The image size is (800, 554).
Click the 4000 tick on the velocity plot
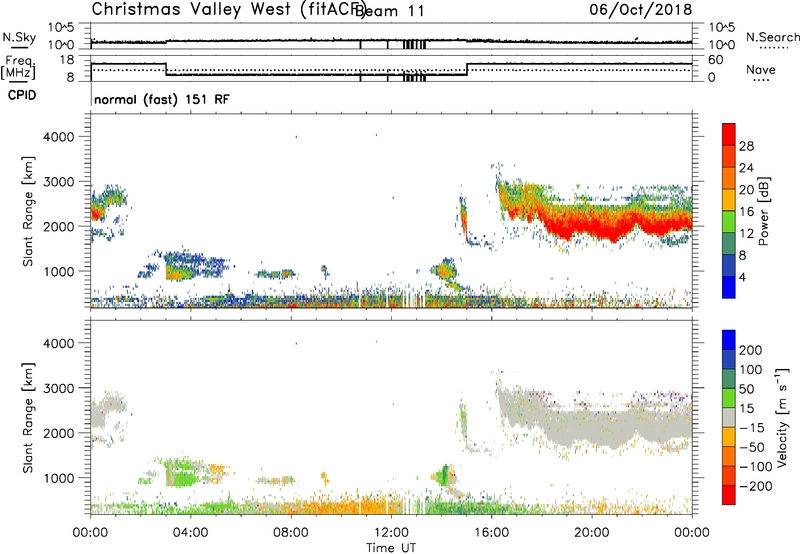pyautogui.click(x=59, y=343)
